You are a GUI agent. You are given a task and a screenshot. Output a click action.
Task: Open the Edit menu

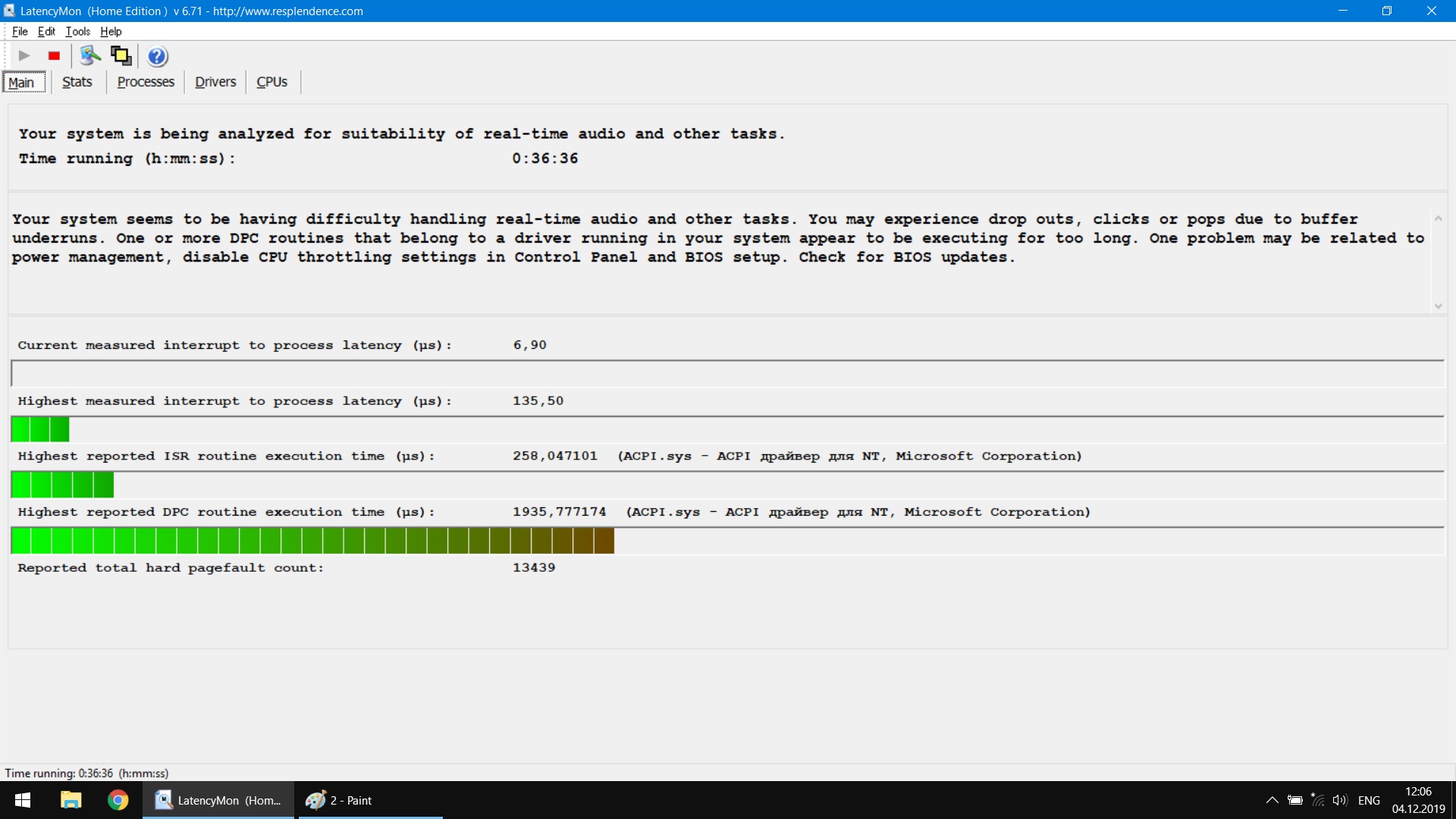46,31
